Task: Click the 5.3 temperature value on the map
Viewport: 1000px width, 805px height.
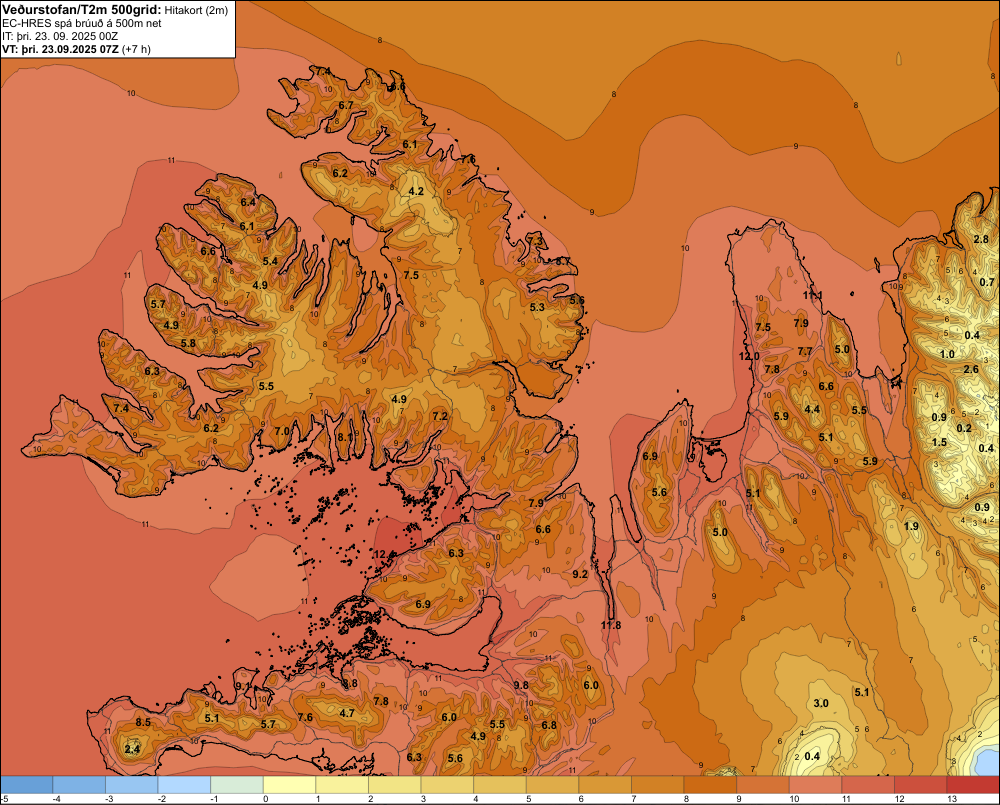Action: (537, 307)
